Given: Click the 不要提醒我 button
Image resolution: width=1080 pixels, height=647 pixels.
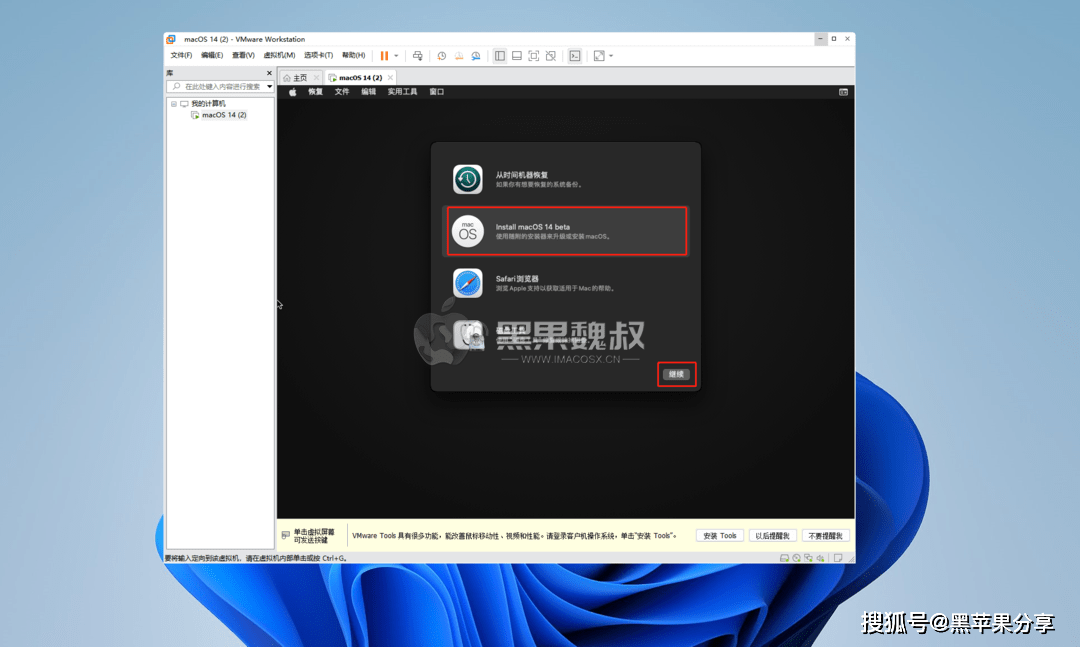Looking at the screenshot, I should click(x=826, y=536).
